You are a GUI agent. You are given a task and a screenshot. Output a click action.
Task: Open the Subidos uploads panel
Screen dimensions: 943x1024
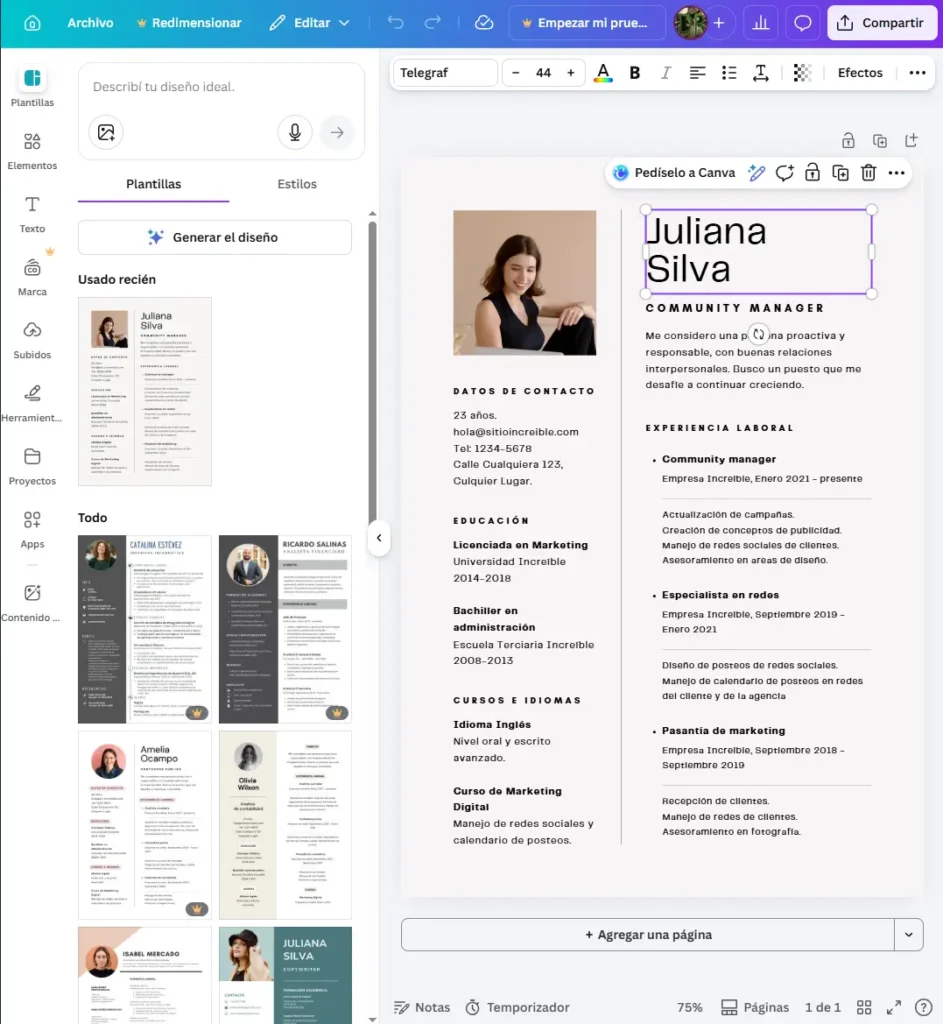[32, 339]
